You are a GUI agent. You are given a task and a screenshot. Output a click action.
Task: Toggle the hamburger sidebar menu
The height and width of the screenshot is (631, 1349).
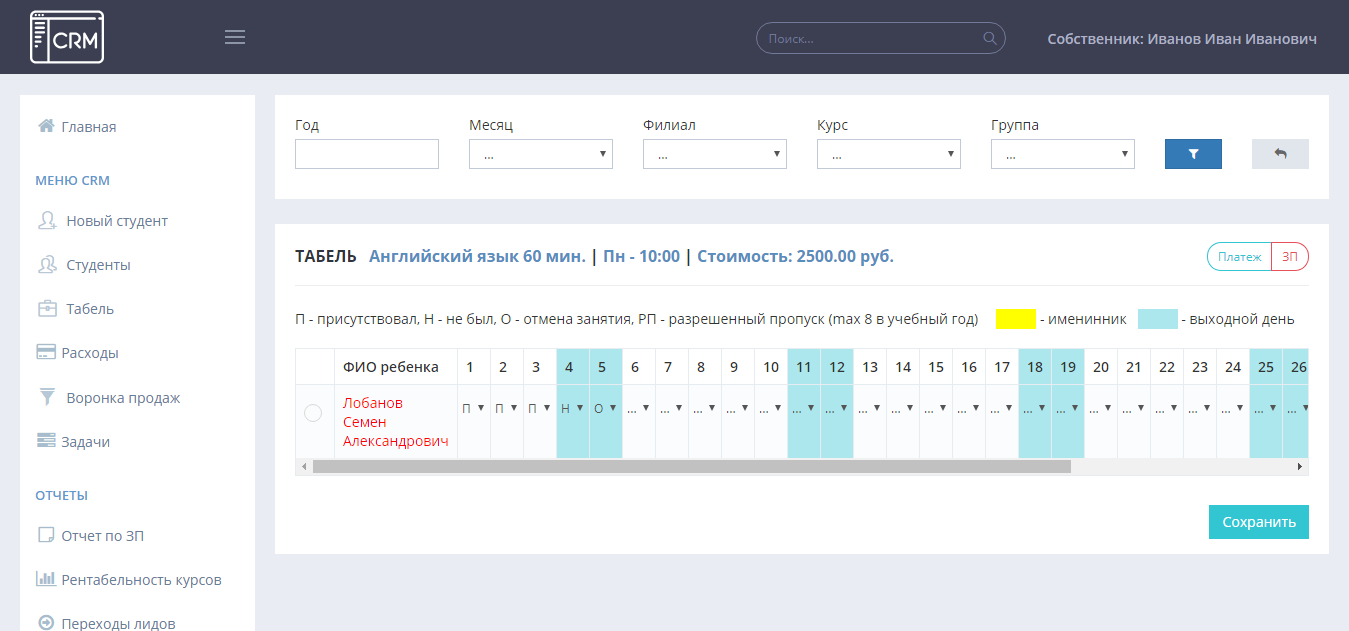235,38
